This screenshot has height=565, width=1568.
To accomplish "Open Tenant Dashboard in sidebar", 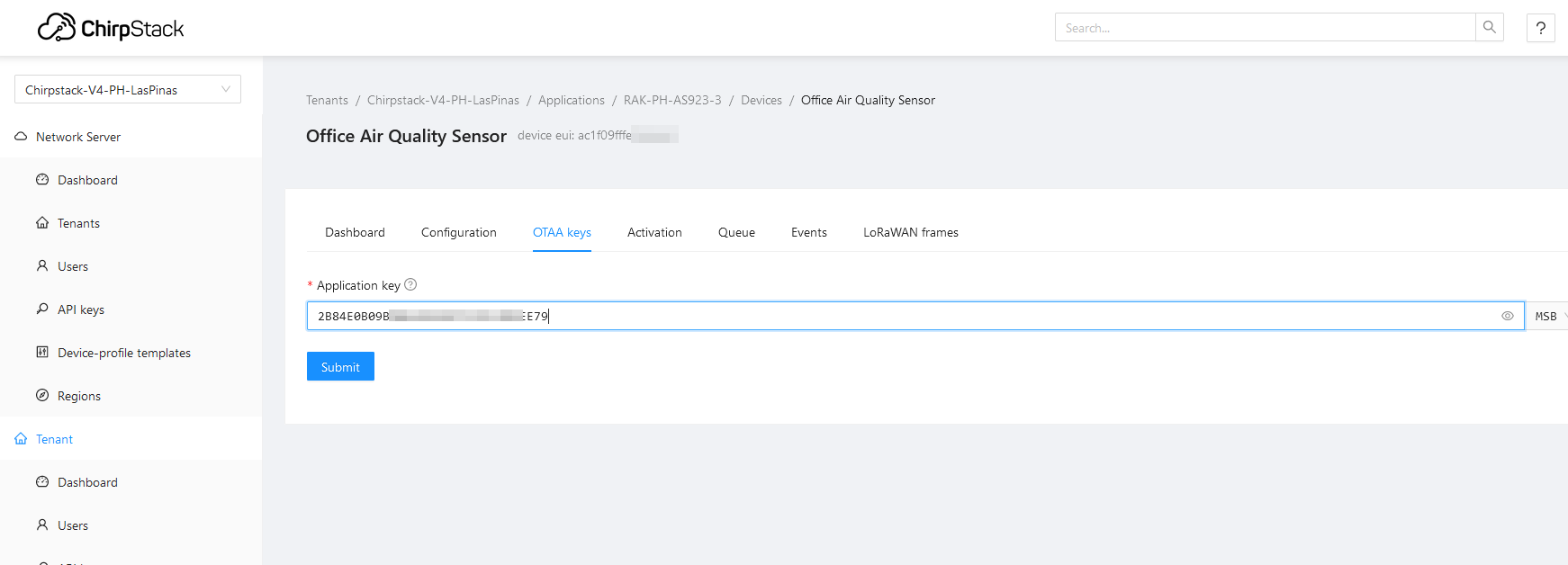I will (131, 482).
